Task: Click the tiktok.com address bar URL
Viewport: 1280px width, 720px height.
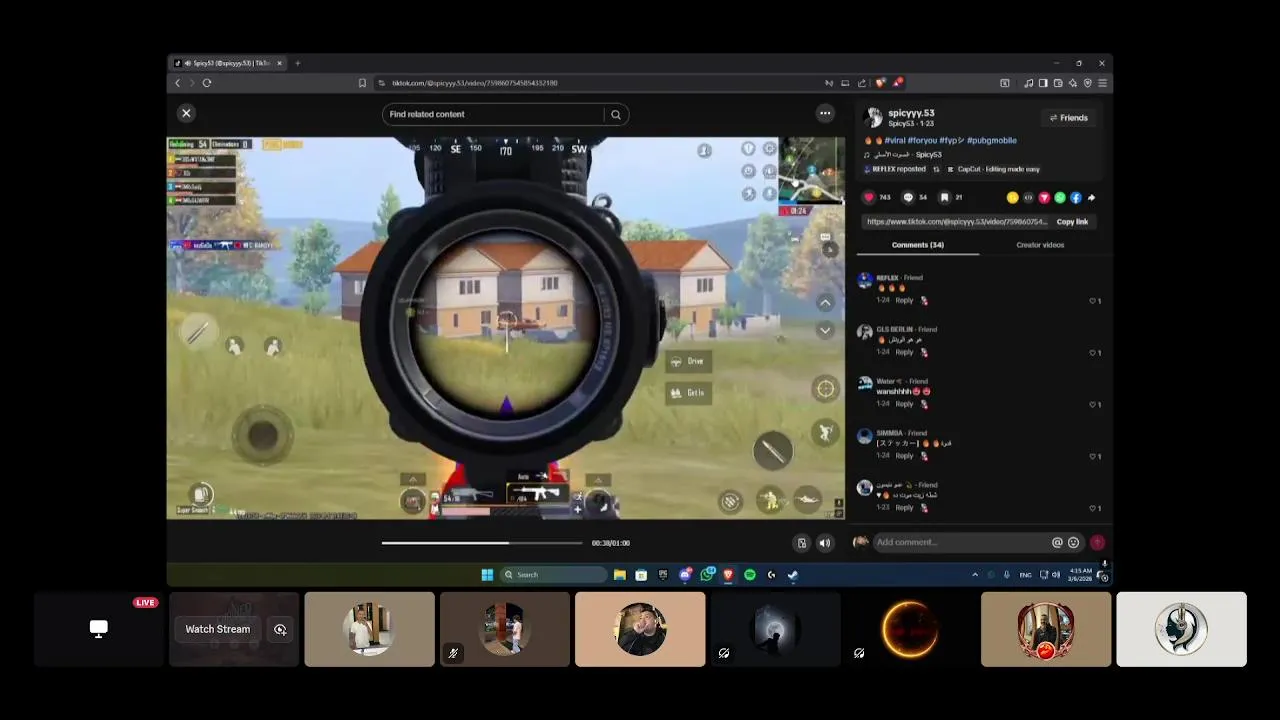Action: click(x=474, y=83)
